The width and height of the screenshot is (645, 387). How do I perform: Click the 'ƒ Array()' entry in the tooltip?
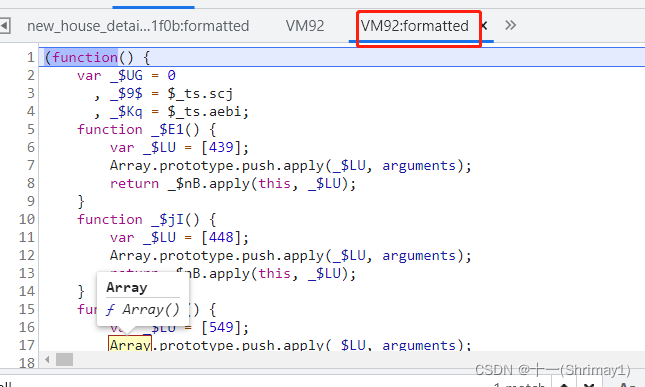point(143,309)
